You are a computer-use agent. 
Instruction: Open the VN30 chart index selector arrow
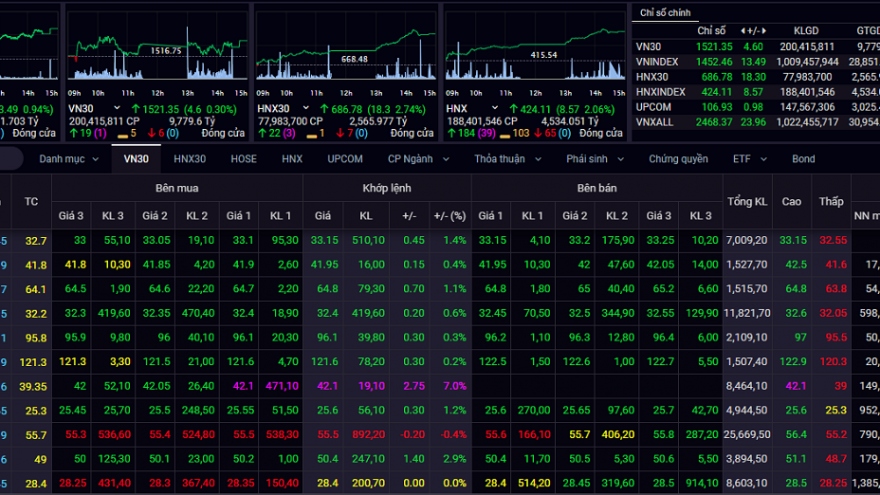(118, 107)
